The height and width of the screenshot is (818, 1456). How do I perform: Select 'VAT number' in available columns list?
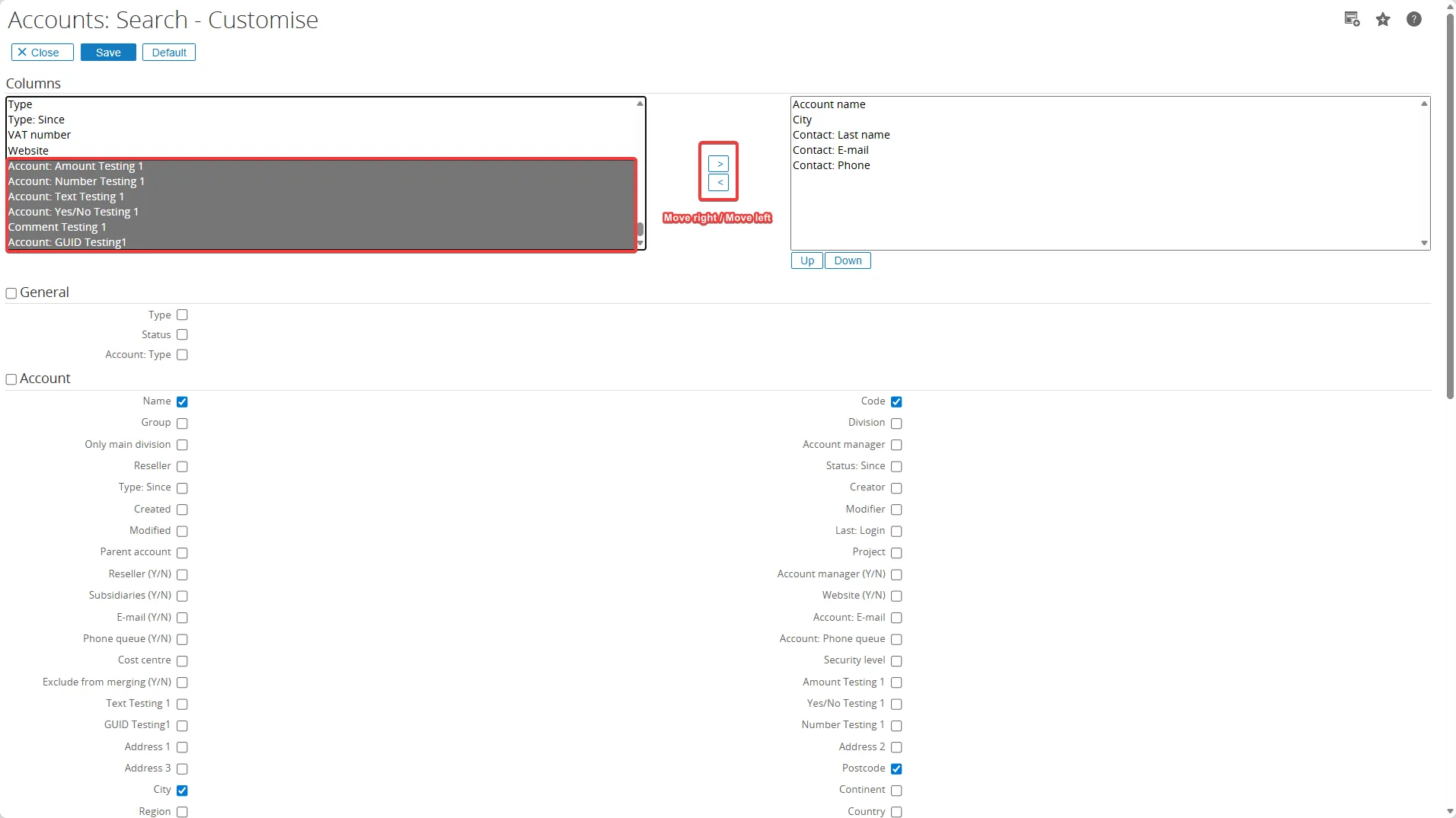40,135
